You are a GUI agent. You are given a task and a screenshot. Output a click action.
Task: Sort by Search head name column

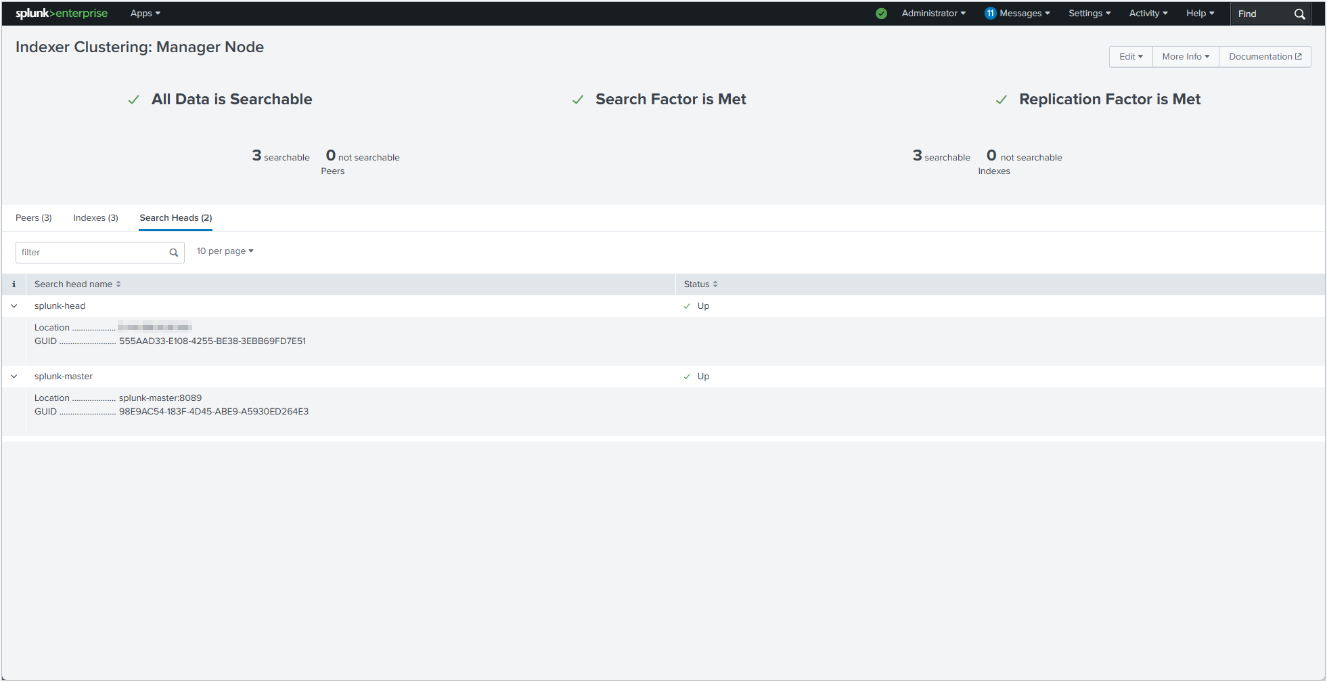click(x=77, y=284)
